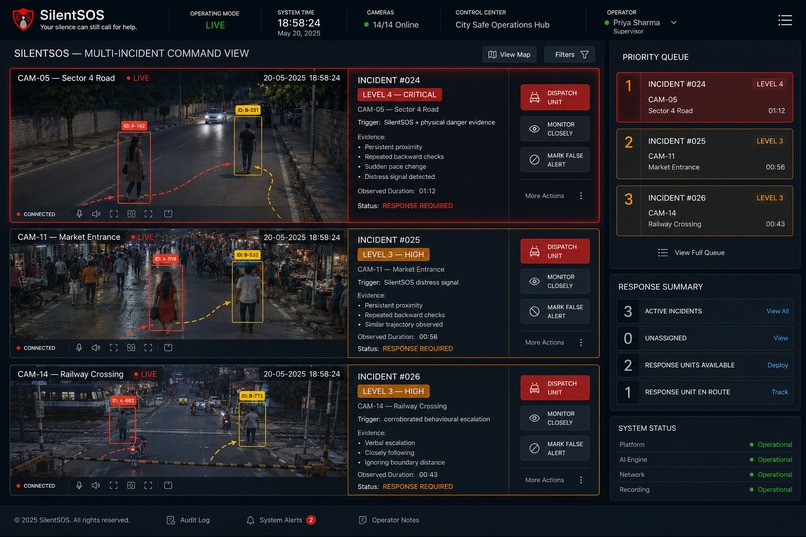Click the red alerts count badge
Screen dimensions: 806x537
pos(311,520)
